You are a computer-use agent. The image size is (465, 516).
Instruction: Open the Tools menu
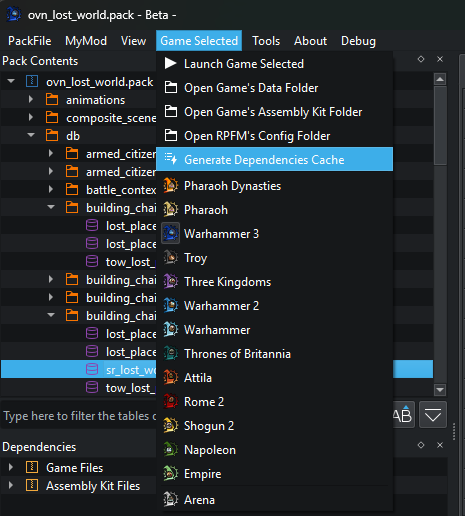[266, 41]
